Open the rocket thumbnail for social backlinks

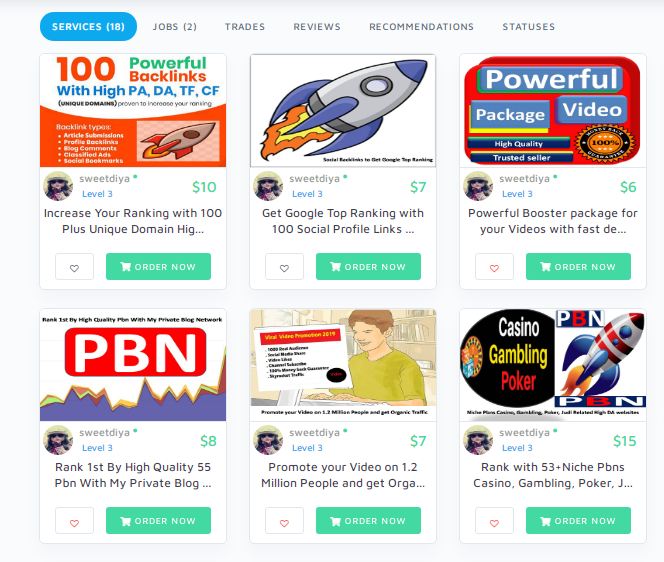pyautogui.click(x=343, y=111)
